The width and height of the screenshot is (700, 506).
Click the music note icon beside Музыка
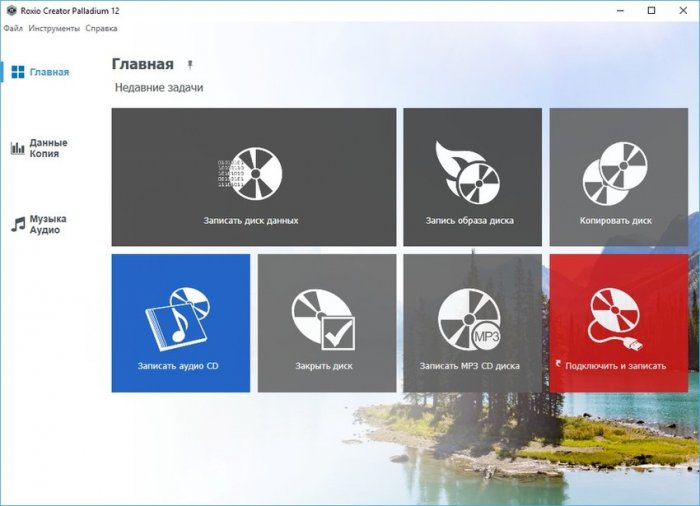tap(18, 224)
